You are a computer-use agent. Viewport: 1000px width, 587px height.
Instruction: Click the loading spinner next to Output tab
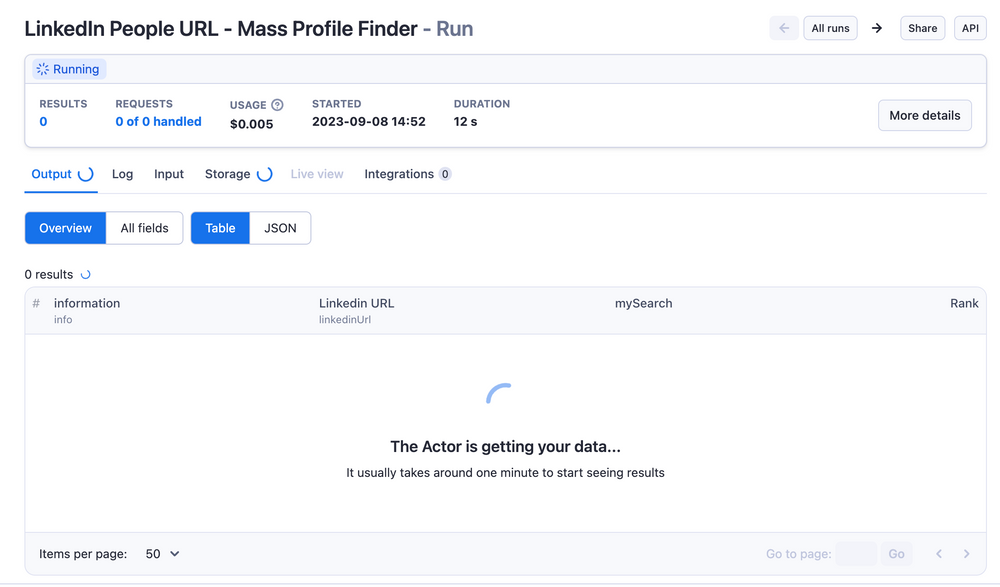[x=88, y=172]
